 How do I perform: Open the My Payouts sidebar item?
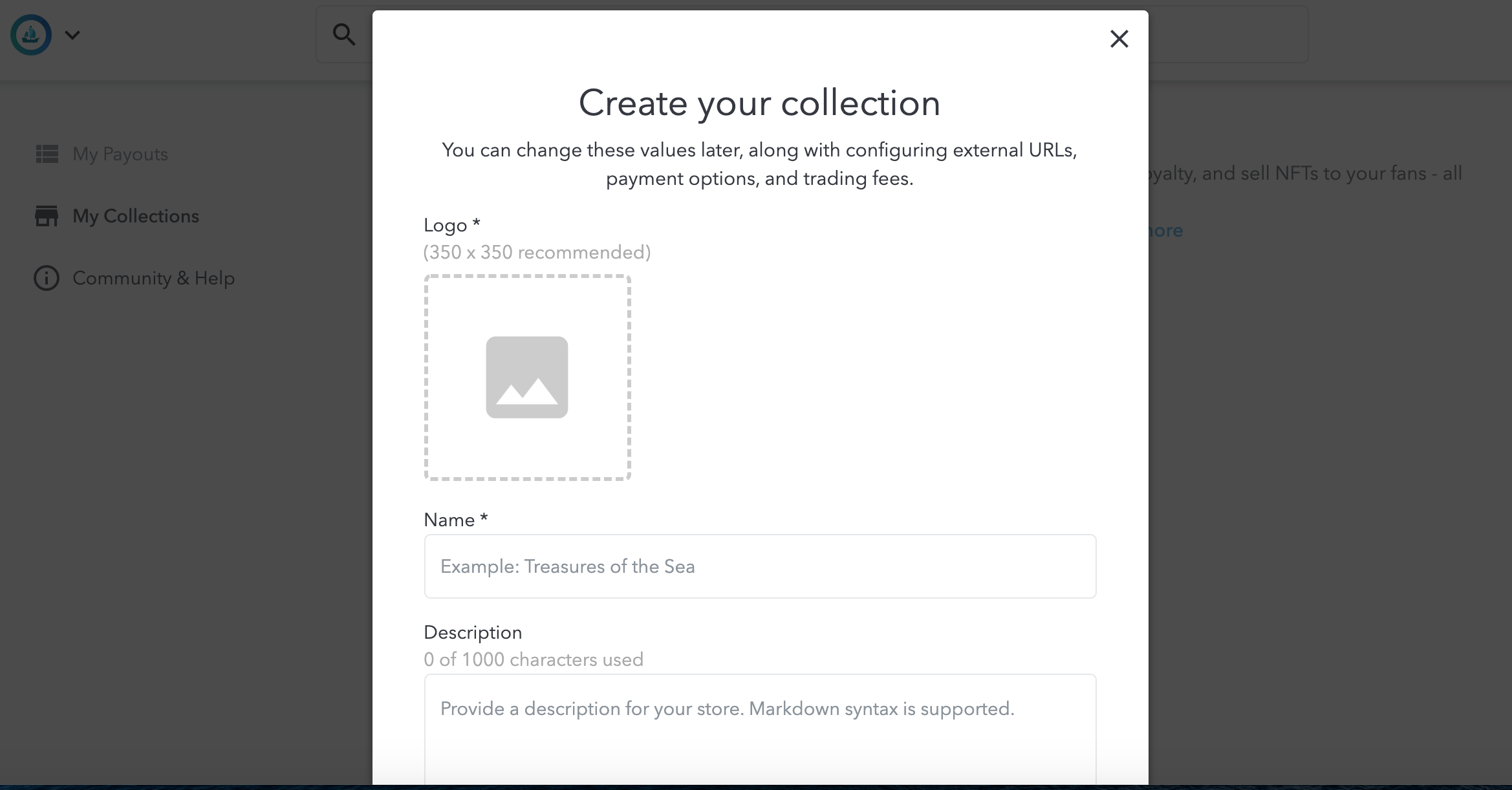(120, 154)
